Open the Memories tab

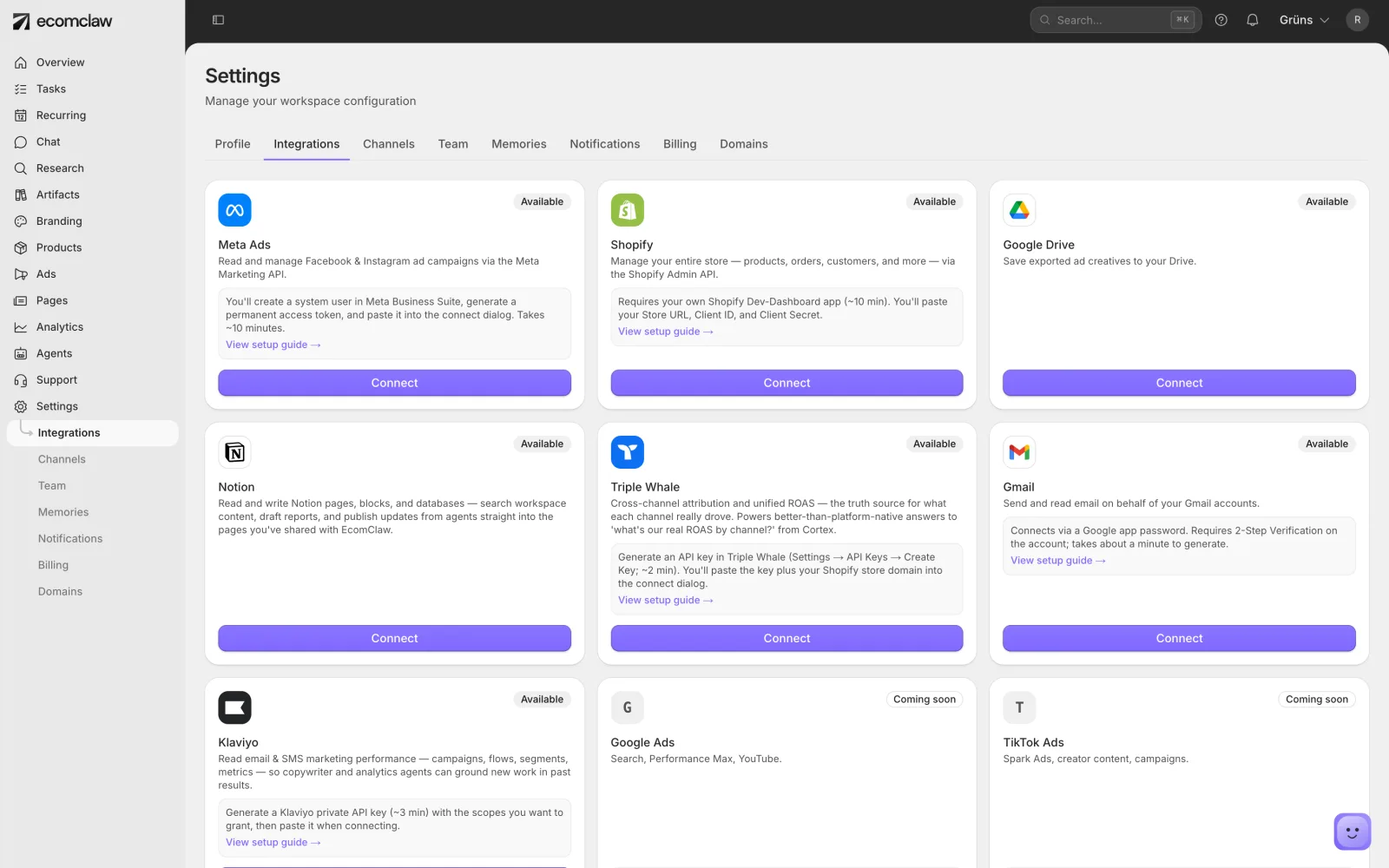519,144
